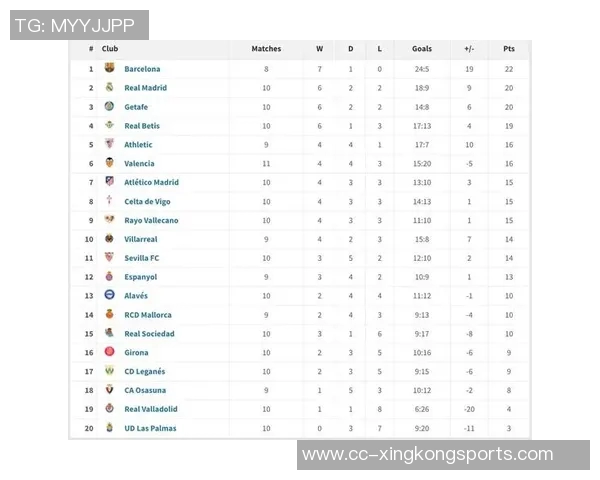Open the Espanyol team page link
The width and height of the screenshot is (600, 480).
(140, 277)
